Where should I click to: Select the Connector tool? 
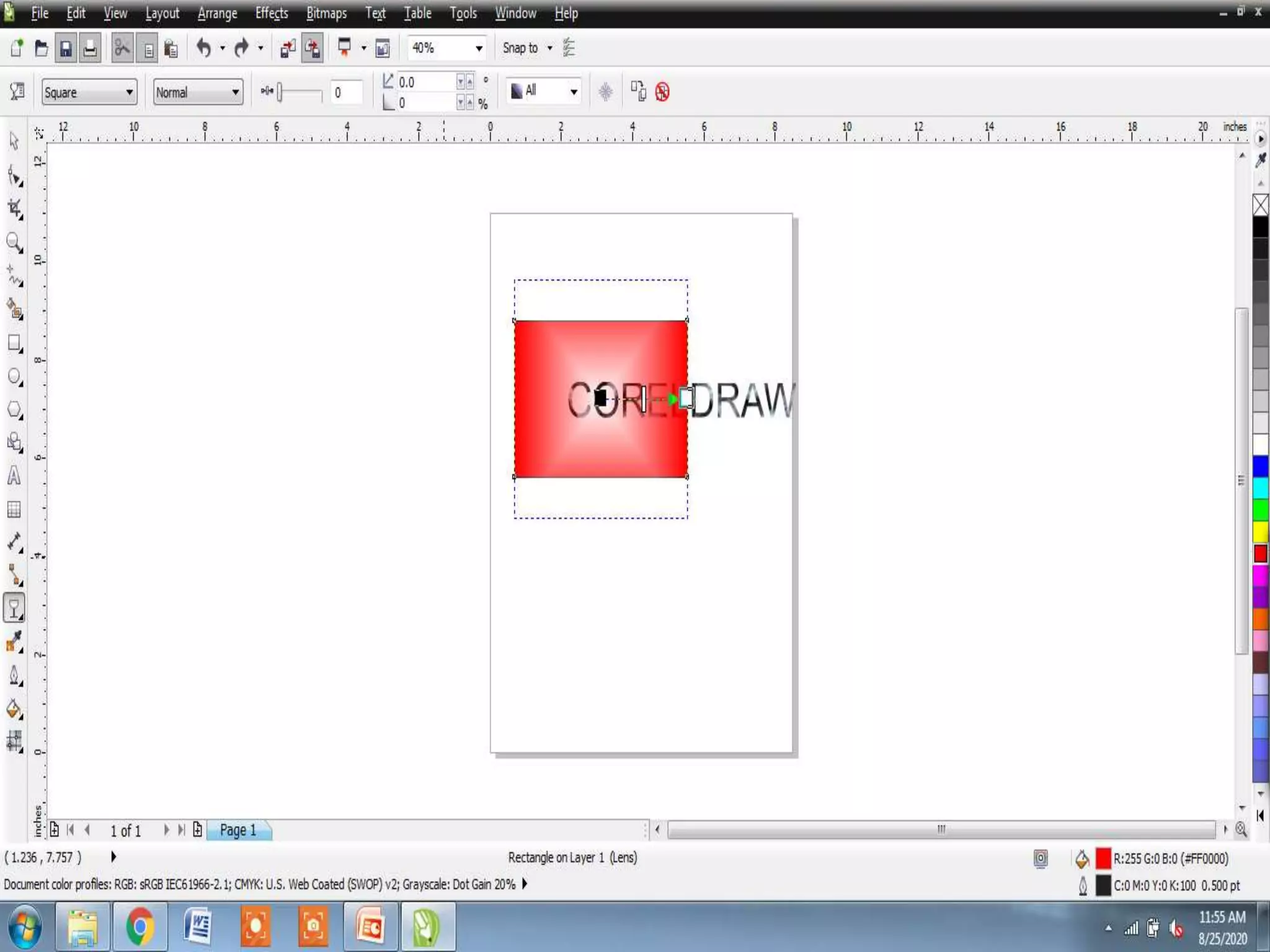[x=15, y=575]
